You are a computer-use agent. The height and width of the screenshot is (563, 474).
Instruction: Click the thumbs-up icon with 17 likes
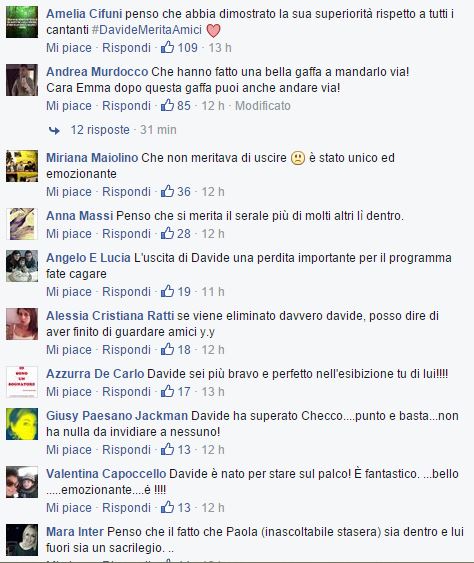167,391
